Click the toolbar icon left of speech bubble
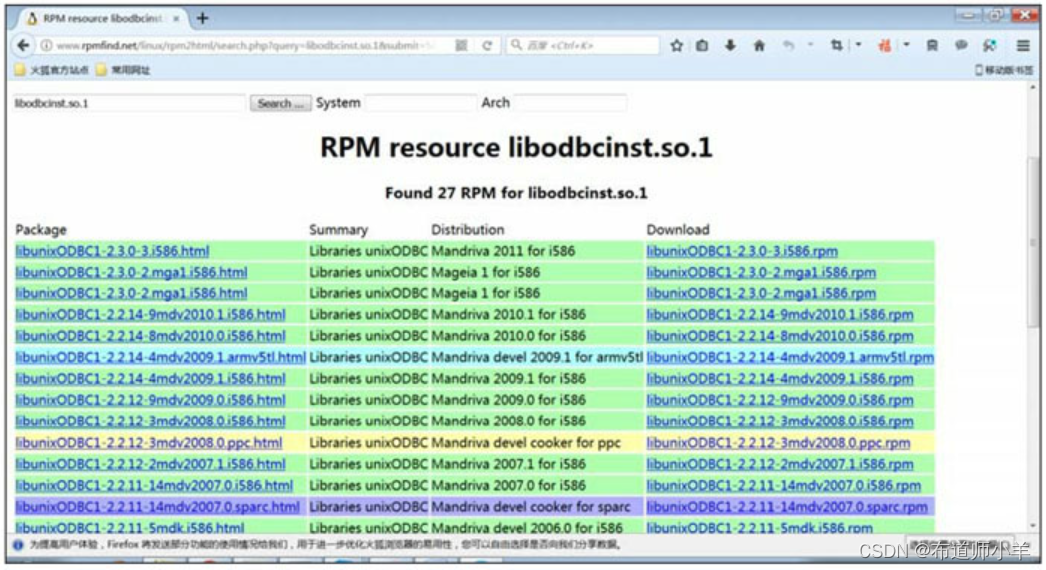The height and width of the screenshot is (570, 1046). point(932,45)
